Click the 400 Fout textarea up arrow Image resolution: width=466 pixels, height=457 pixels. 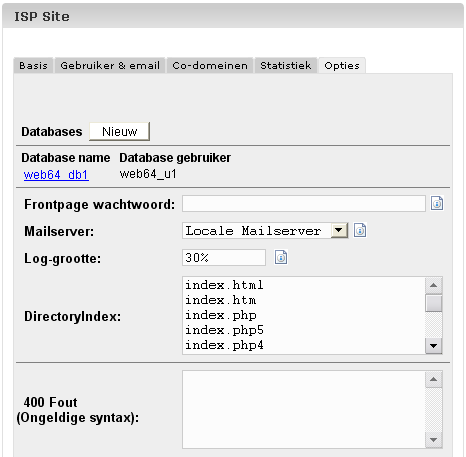coord(434,379)
